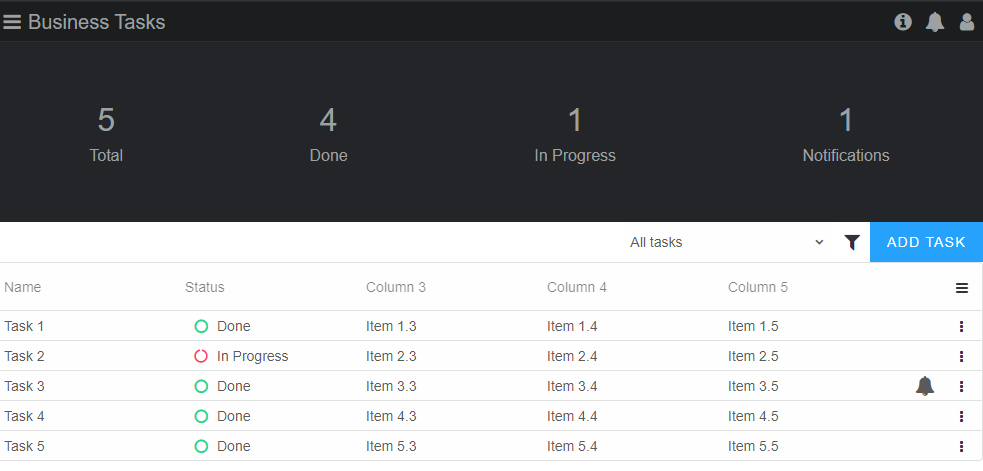Open Task 1 more options kebab
Image resolution: width=983 pixels, height=471 pixels.
point(962,326)
